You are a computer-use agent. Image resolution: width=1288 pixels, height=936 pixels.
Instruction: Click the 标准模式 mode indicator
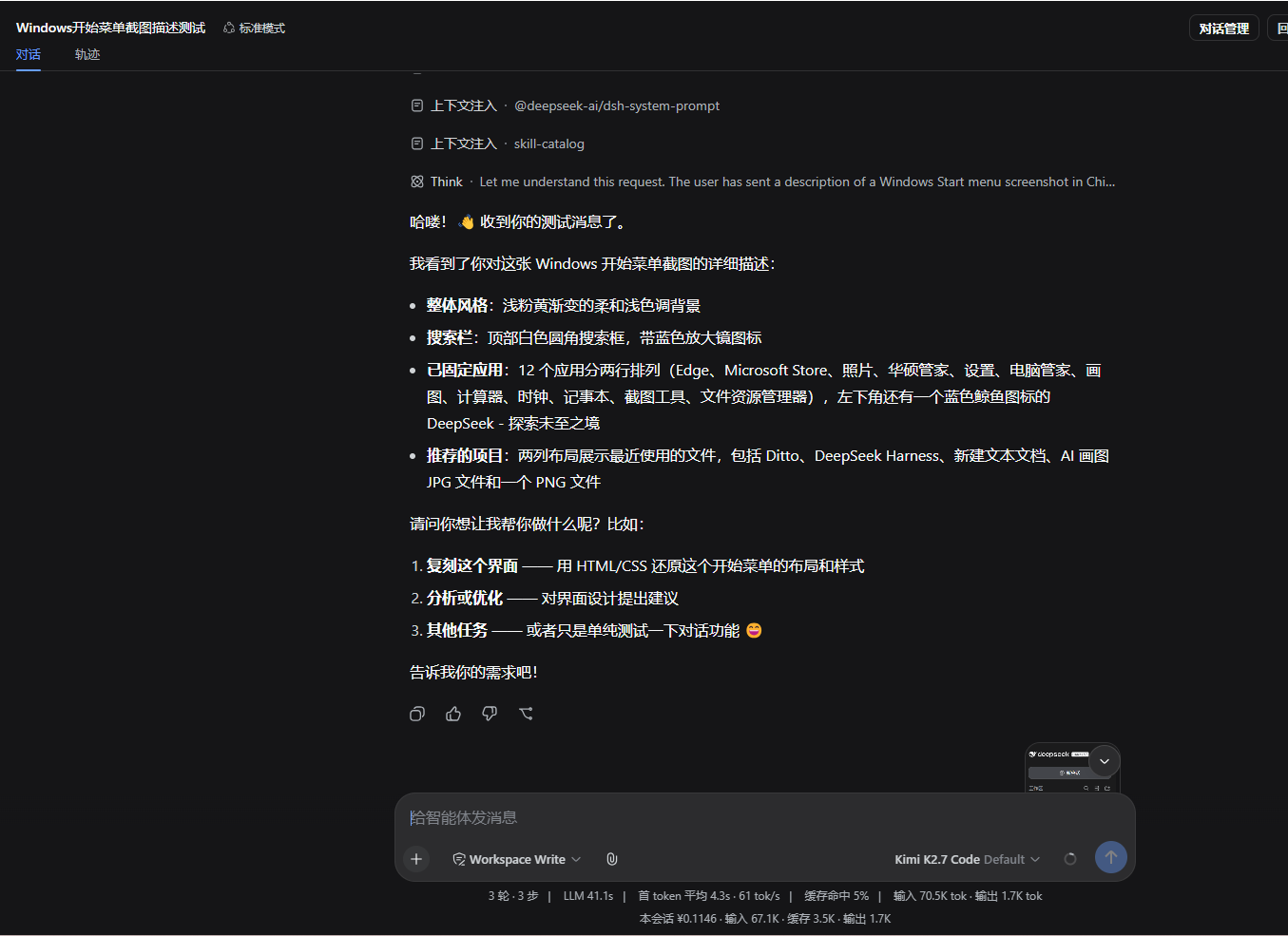254,29
